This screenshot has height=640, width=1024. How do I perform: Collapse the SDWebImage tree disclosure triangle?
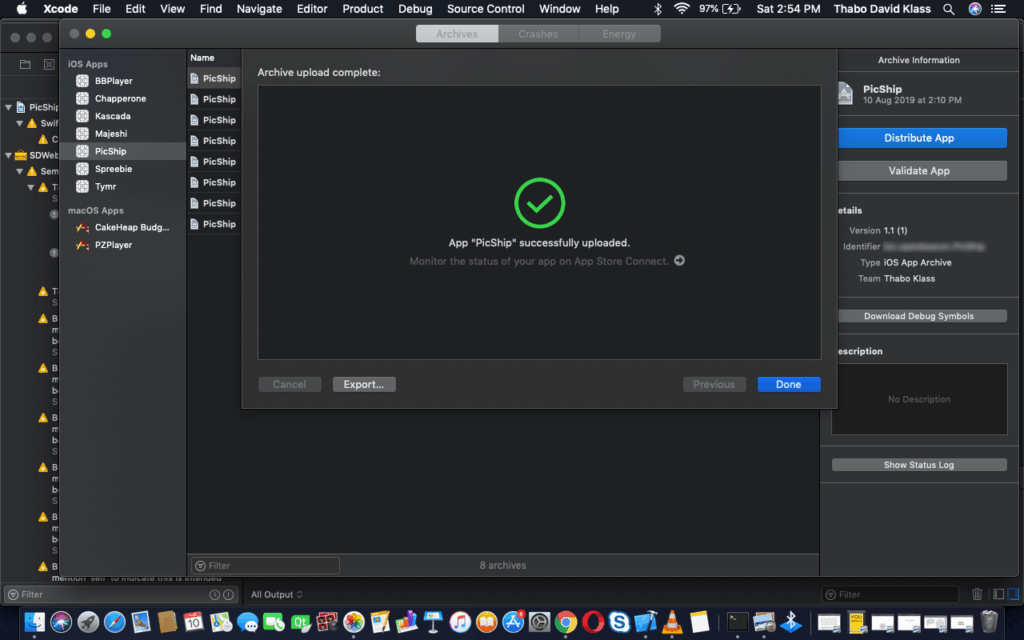pyautogui.click(x=8, y=156)
